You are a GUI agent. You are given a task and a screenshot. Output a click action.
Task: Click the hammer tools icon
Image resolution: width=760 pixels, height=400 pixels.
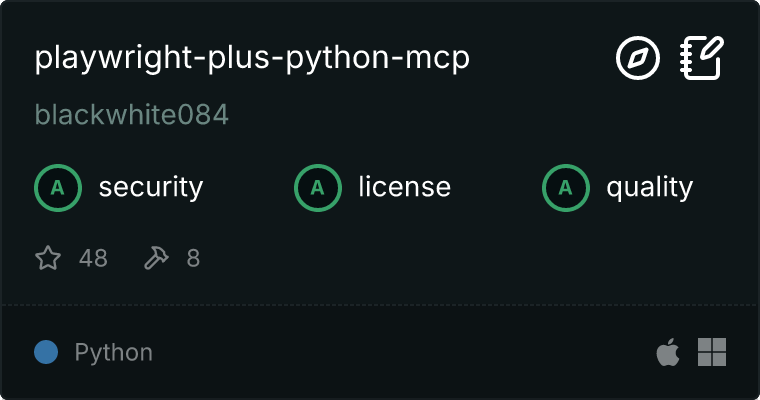click(156, 257)
